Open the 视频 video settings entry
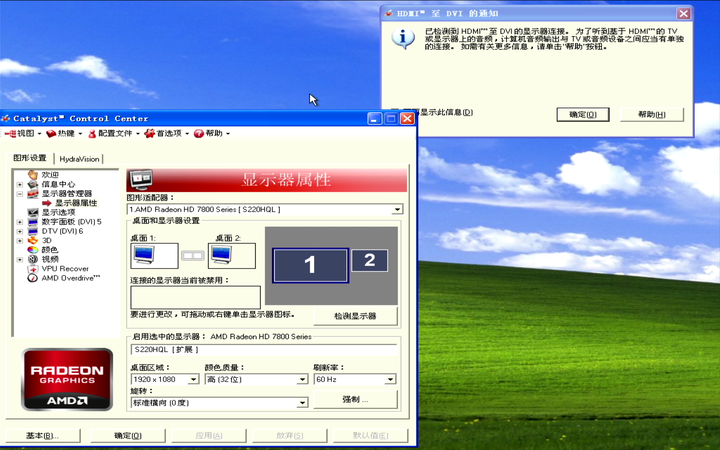This screenshot has height=450, width=720. point(50,259)
